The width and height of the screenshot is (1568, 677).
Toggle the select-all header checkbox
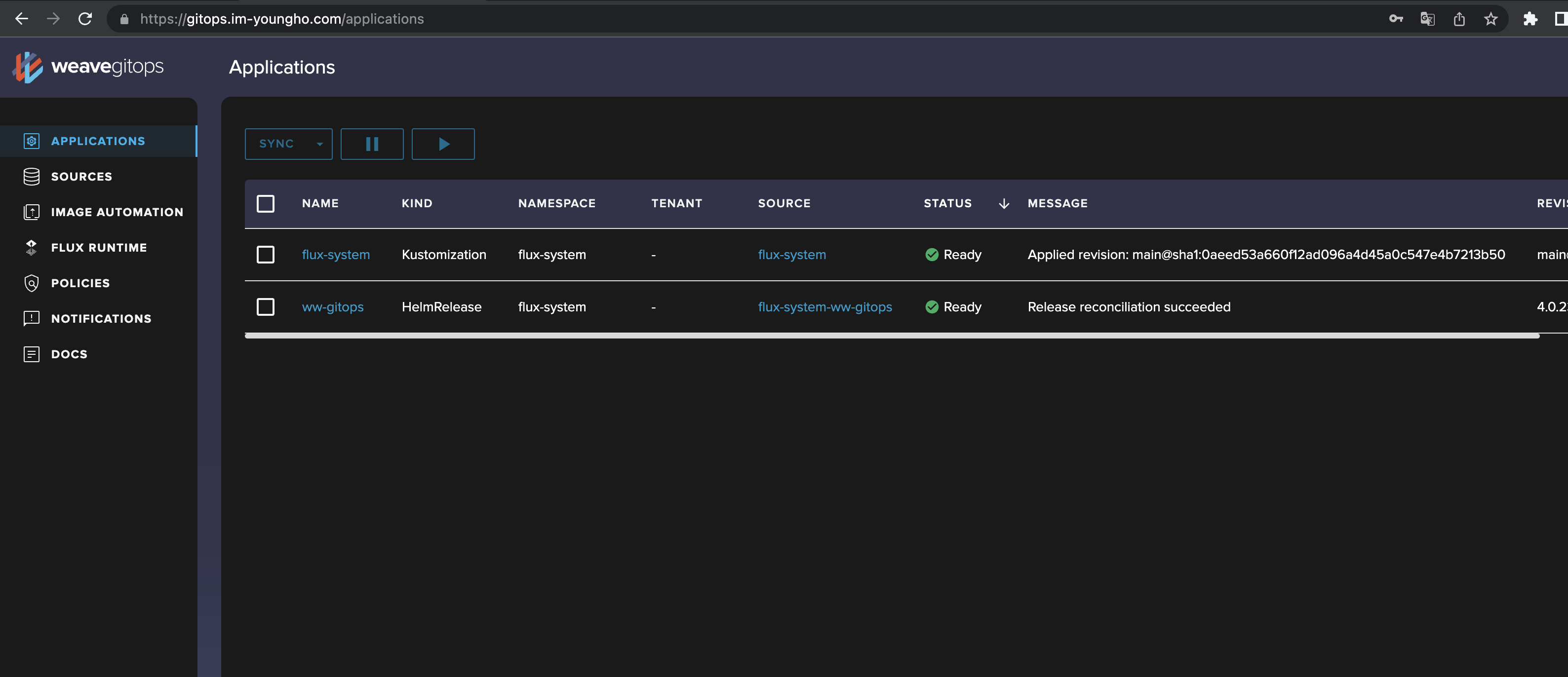click(x=266, y=203)
